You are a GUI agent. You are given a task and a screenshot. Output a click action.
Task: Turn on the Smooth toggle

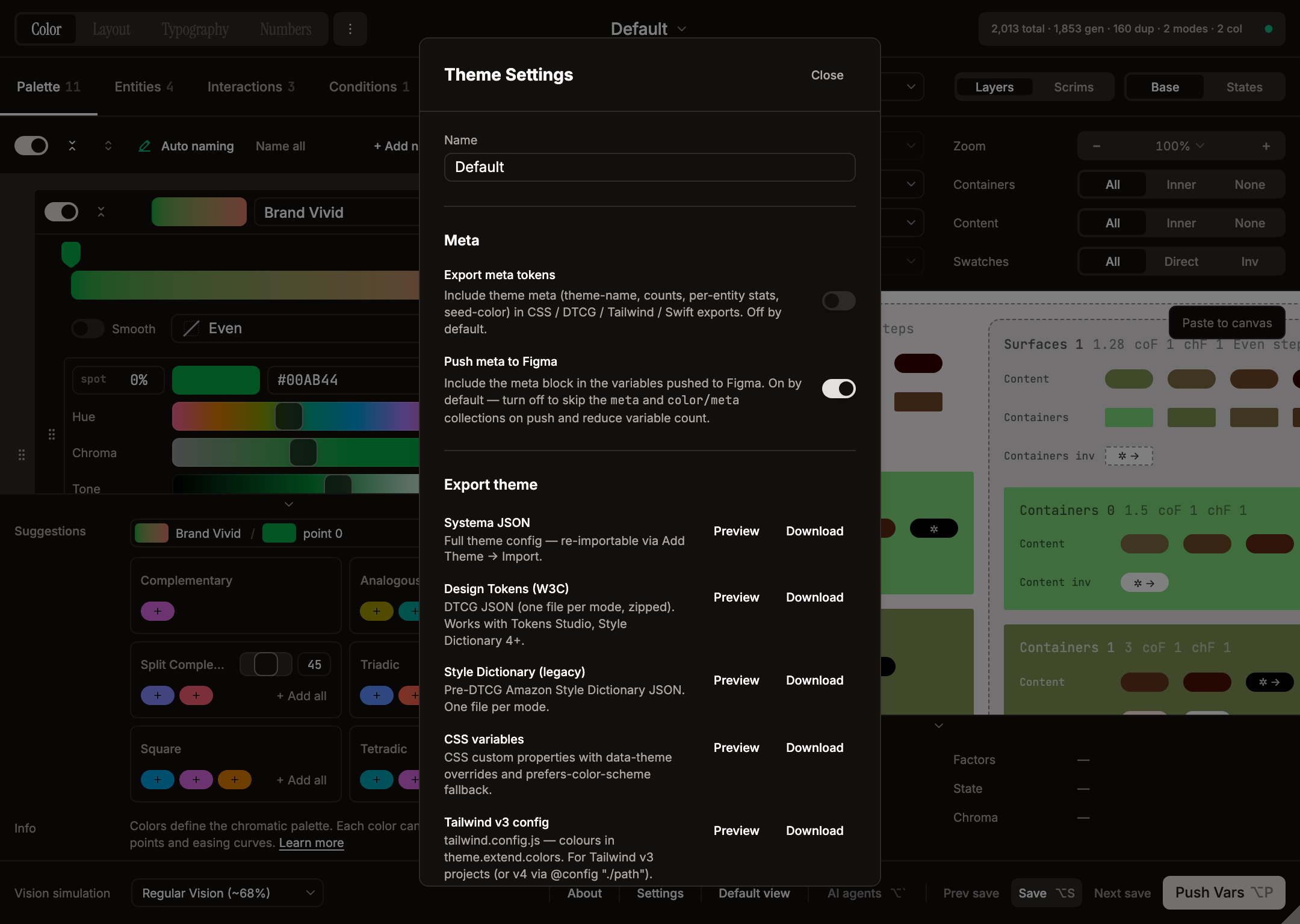tap(87, 328)
